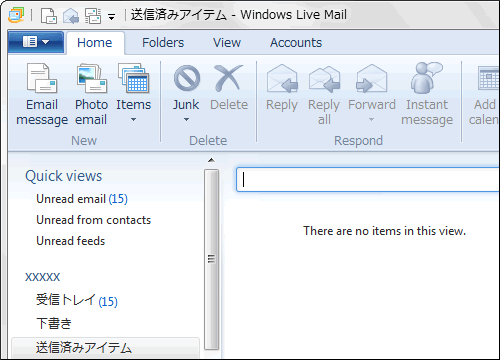Screen dimensions: 500x360
Task: Click the Items icon in New group
Action: click(133, 78)
